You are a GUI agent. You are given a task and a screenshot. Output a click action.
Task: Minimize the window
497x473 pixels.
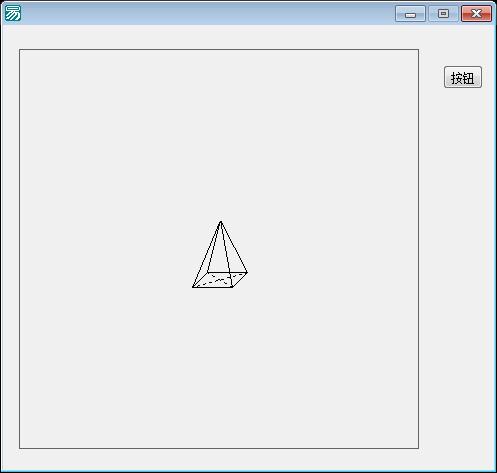[410, 14]
